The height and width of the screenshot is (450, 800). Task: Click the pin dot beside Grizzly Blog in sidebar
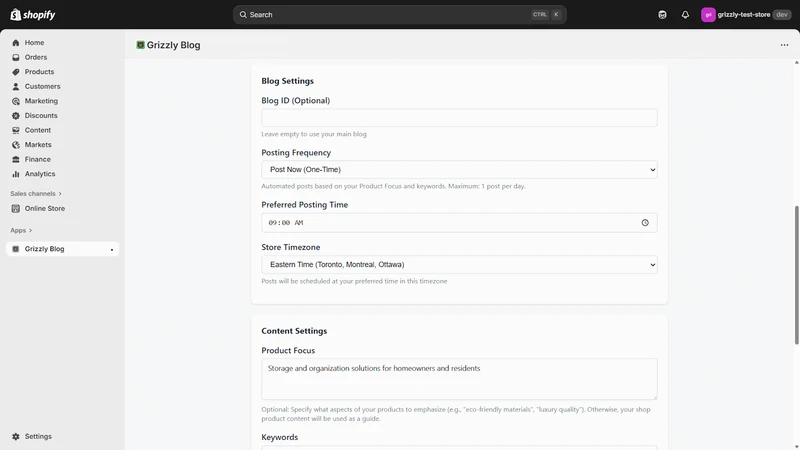coord(112,249)
